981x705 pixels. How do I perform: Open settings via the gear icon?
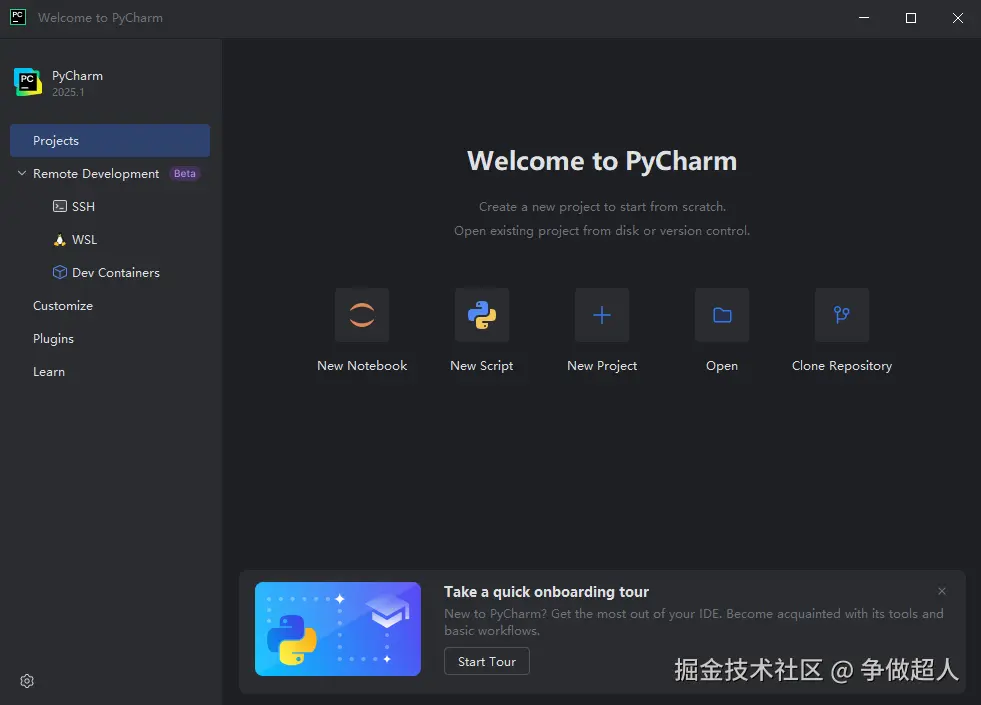coord(27,681)
